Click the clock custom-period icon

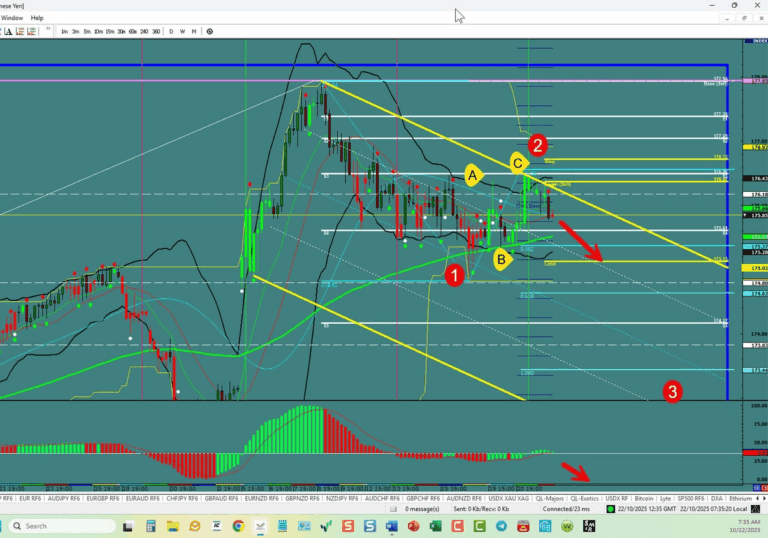point(210,31)
